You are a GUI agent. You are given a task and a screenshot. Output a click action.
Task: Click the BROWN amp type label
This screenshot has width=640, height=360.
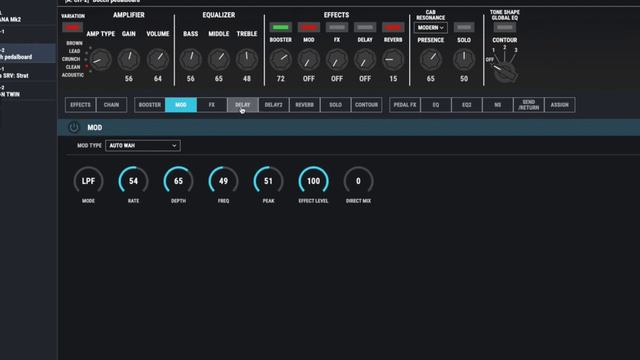pos(74,43)
